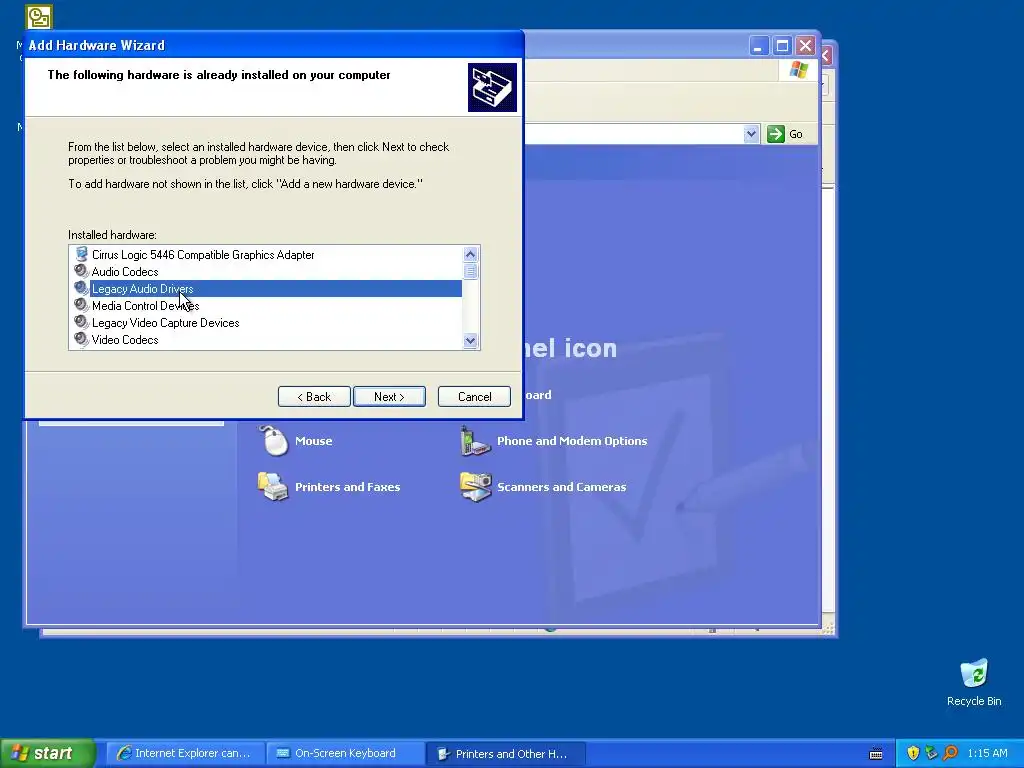Cancel the Add Hardware Wizard

pos(474,396)
